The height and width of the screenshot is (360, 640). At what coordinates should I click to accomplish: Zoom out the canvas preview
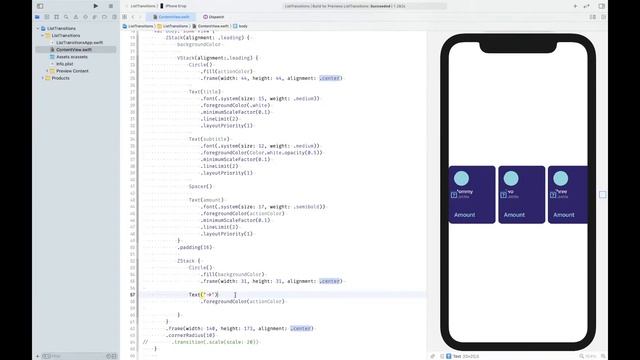point(582,356)
